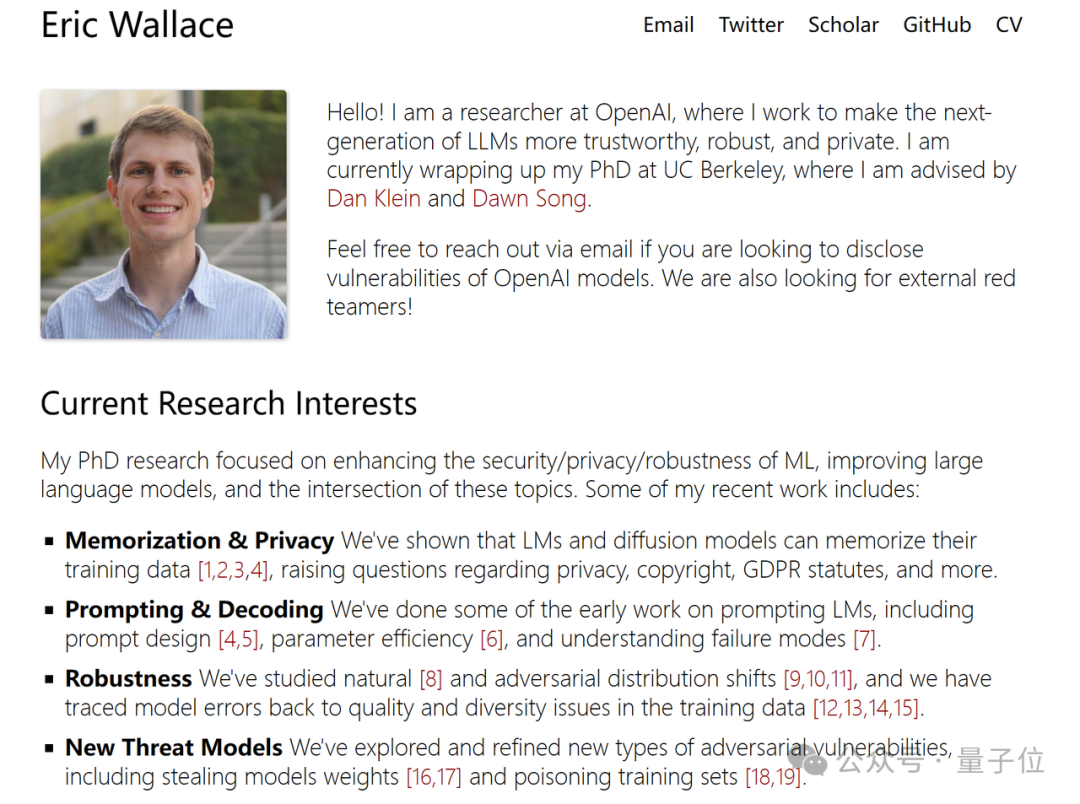Follow the Dawn Song advisor link

click(530, 198)
